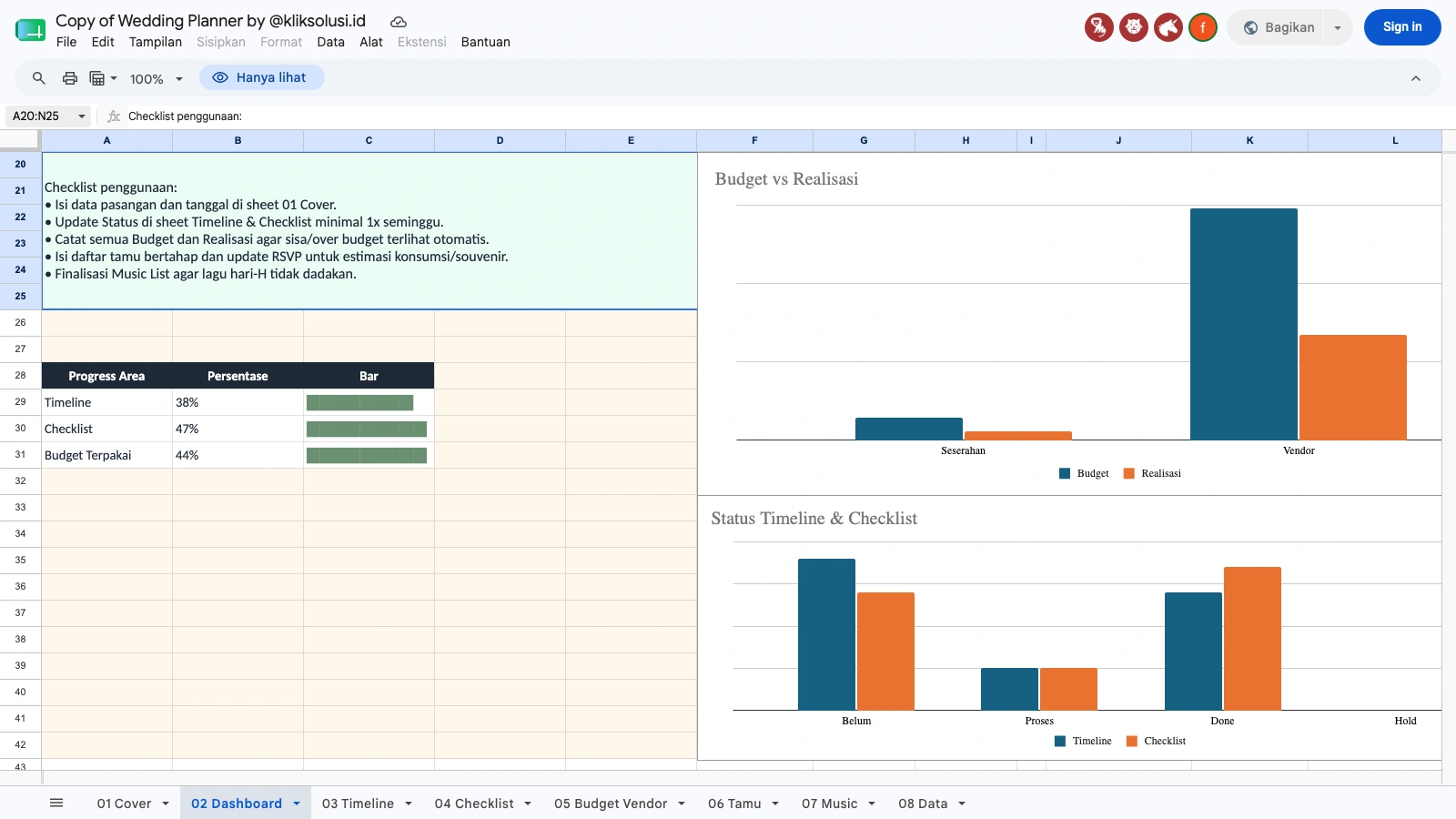
Task: Select the Checklist progress bar cell
Action: click(369, 429)
